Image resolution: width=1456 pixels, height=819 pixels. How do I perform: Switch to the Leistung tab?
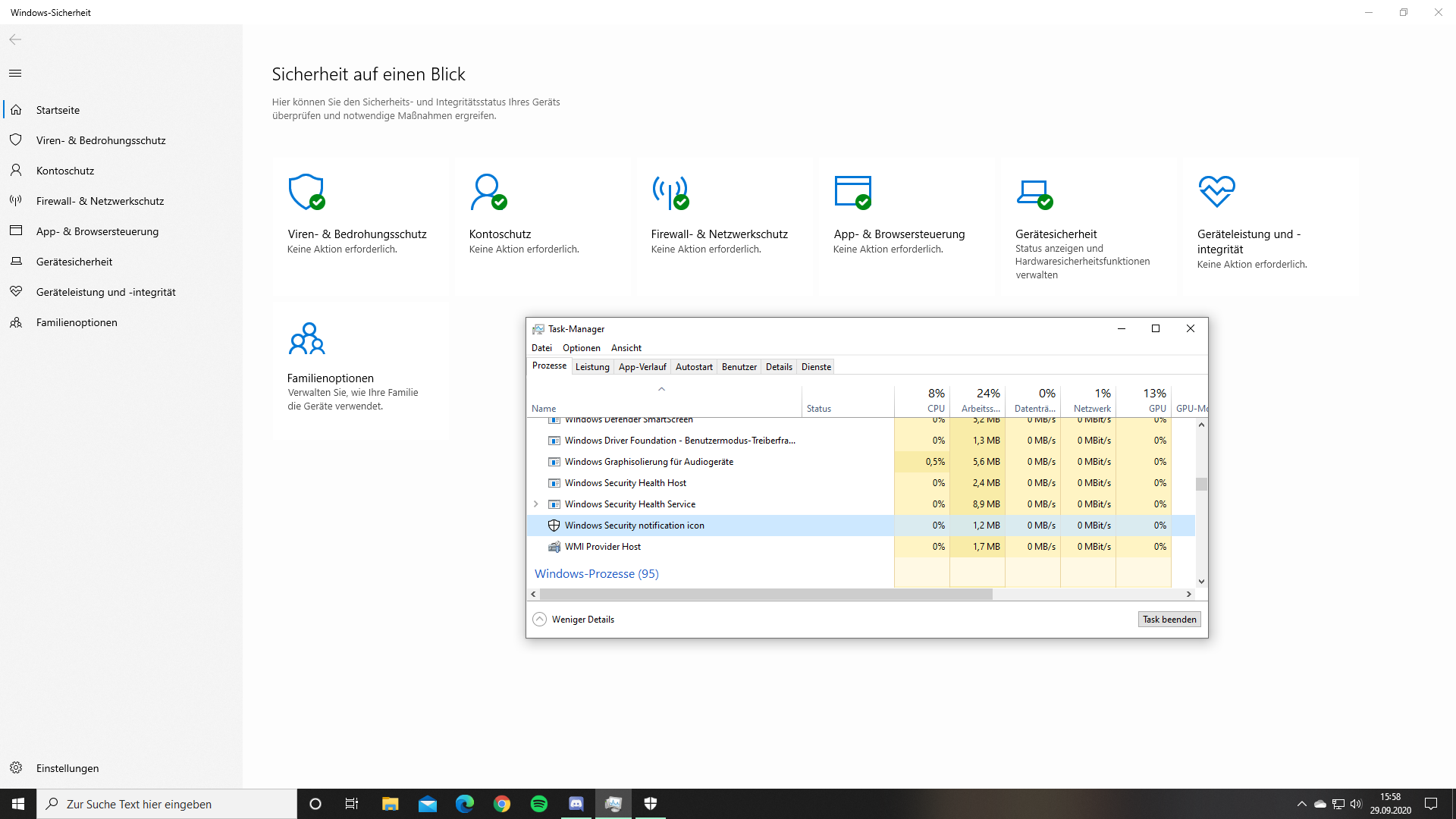tap(592, 367)
